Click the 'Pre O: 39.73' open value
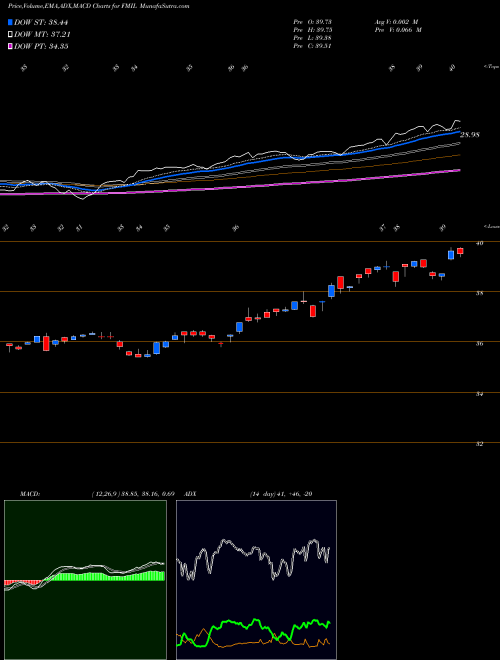 tap(313, 22)
